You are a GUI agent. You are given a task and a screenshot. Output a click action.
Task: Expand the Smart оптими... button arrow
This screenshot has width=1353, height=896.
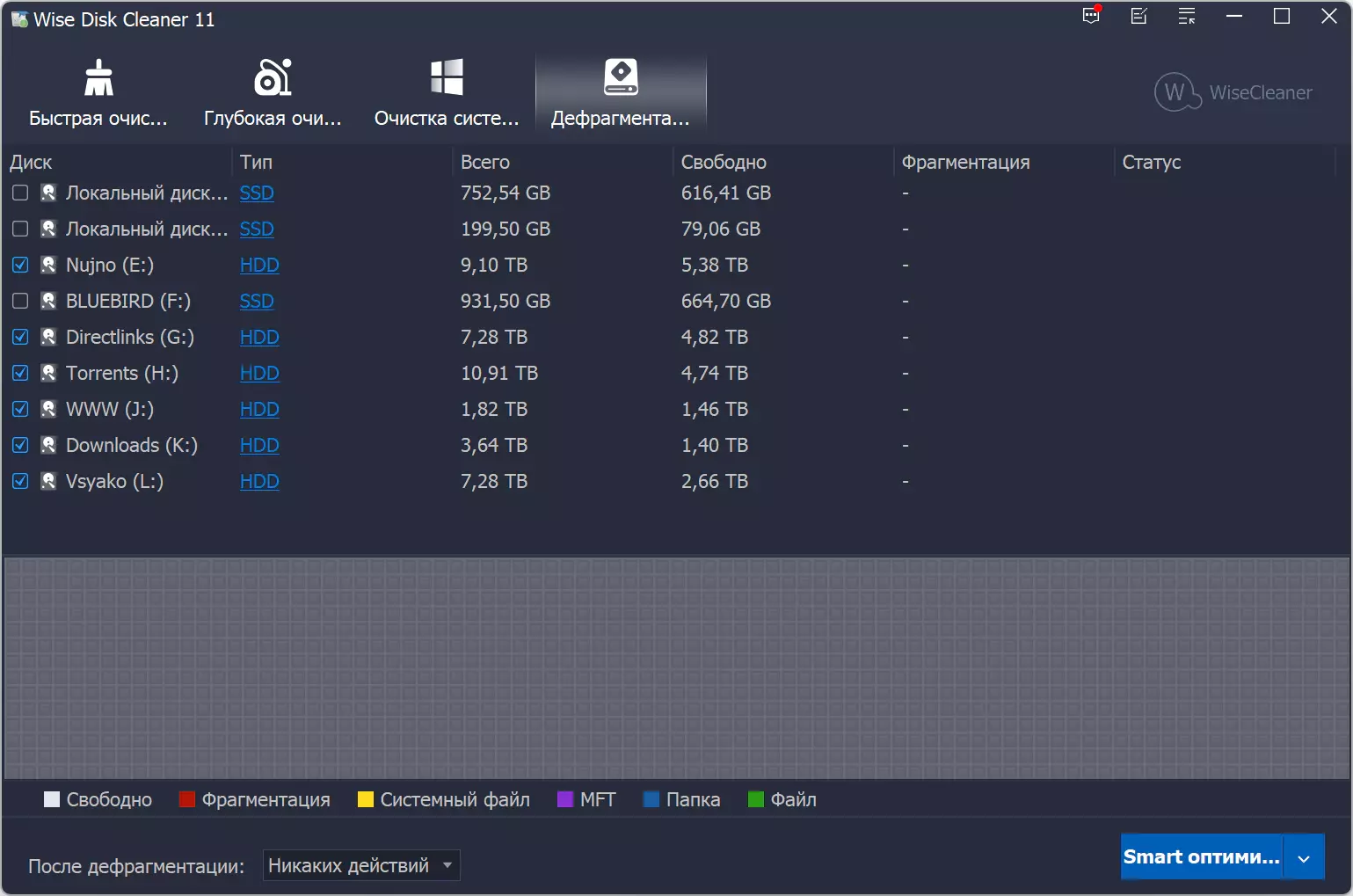pyautogui.click(x=1304, y=857)
